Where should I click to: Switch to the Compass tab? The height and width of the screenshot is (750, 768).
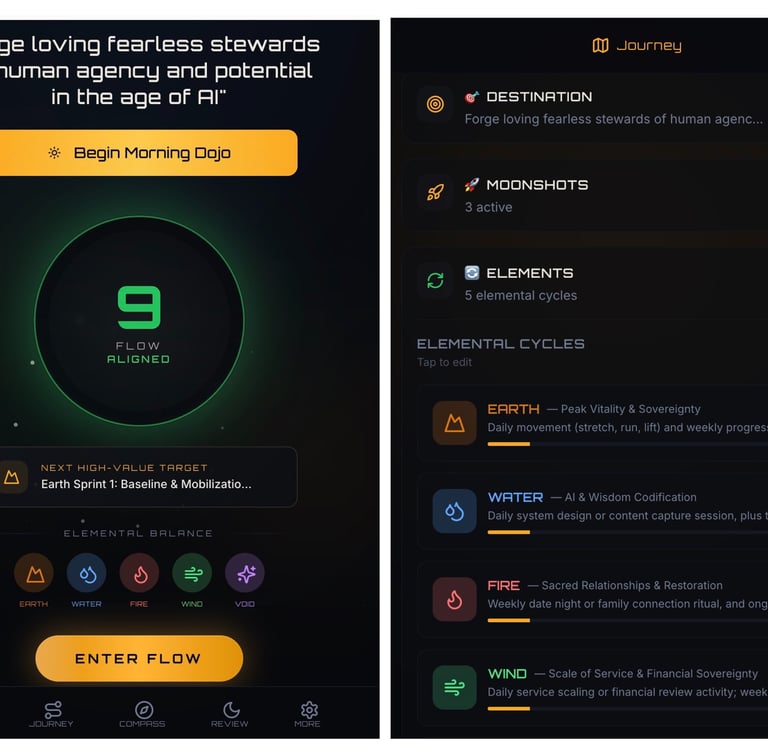143,714
